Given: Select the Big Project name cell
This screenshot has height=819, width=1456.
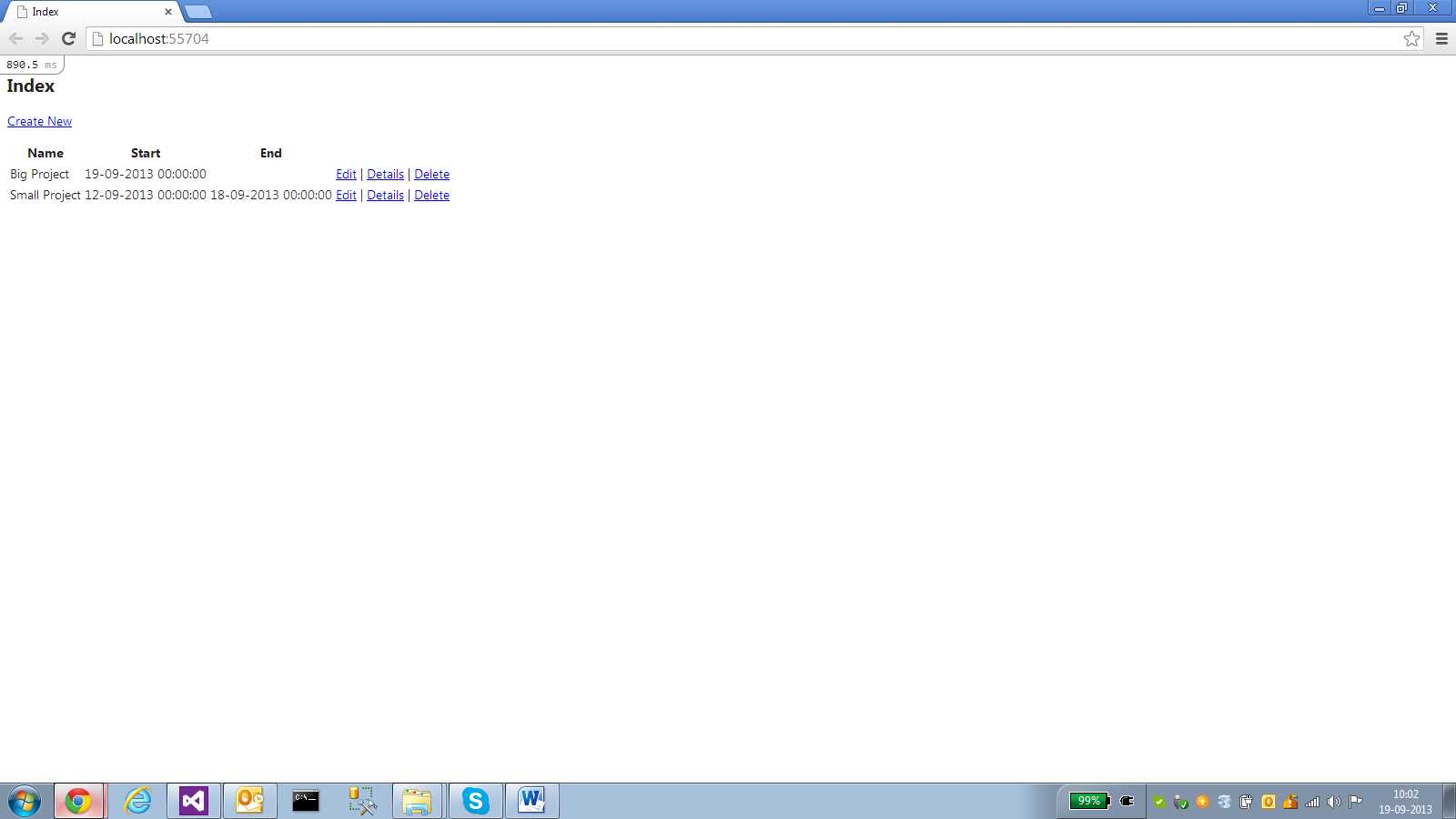Looking at the screenshot, I should pyautogui.click(x=39, y=174).
